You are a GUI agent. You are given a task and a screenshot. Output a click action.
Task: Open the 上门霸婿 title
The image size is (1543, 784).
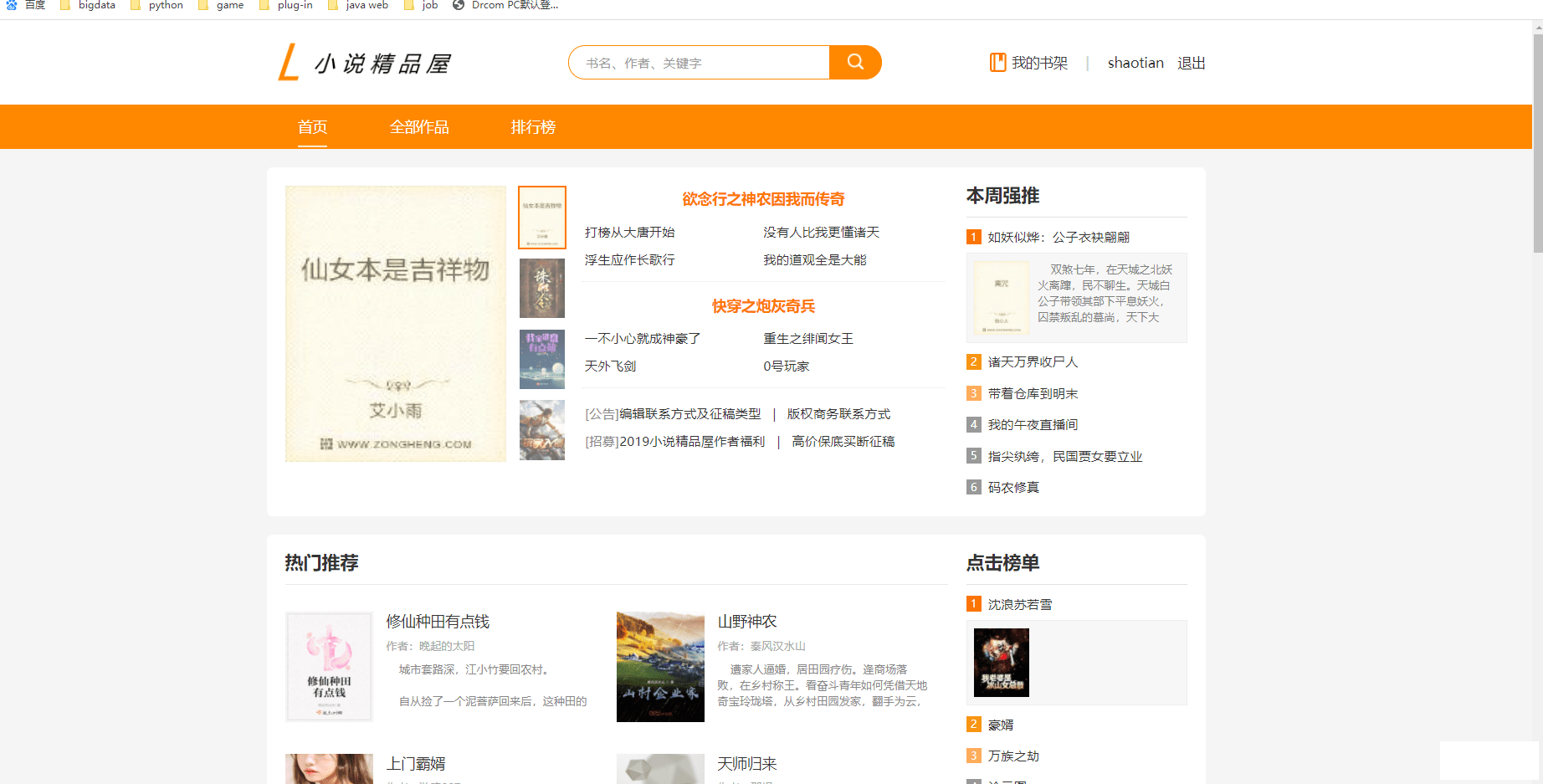click(416, 764)
